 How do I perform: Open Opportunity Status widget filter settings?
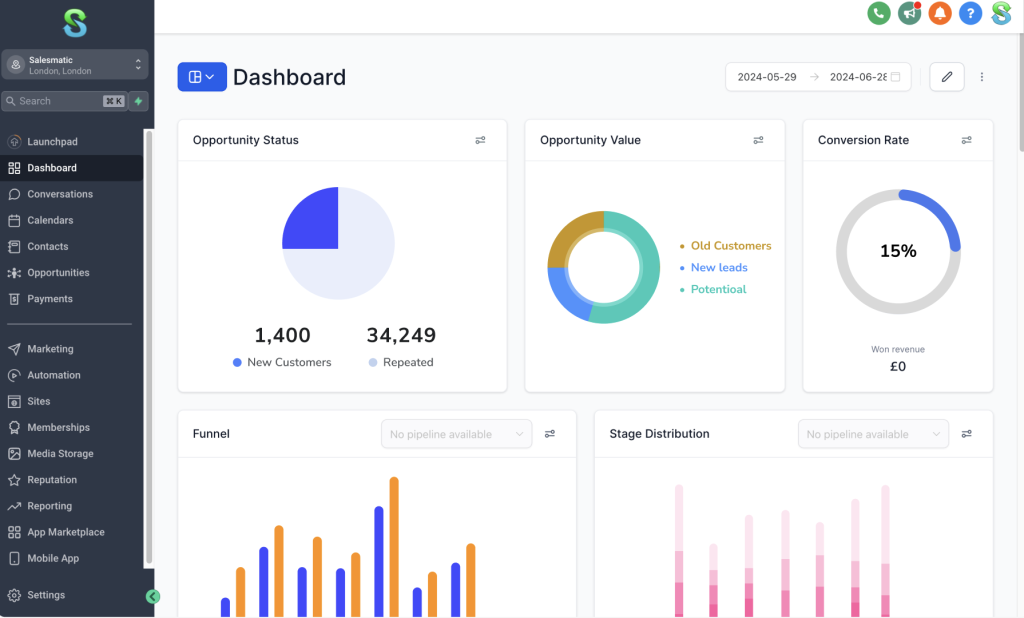tap(481, 141)
